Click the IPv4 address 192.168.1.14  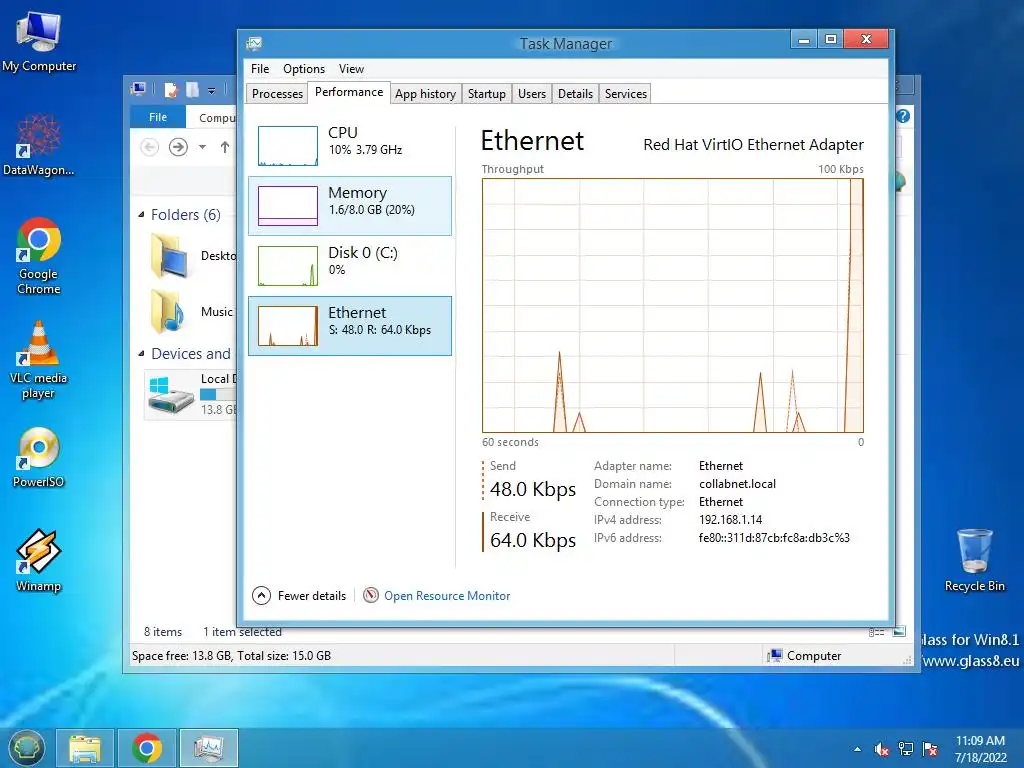point(730,520)
